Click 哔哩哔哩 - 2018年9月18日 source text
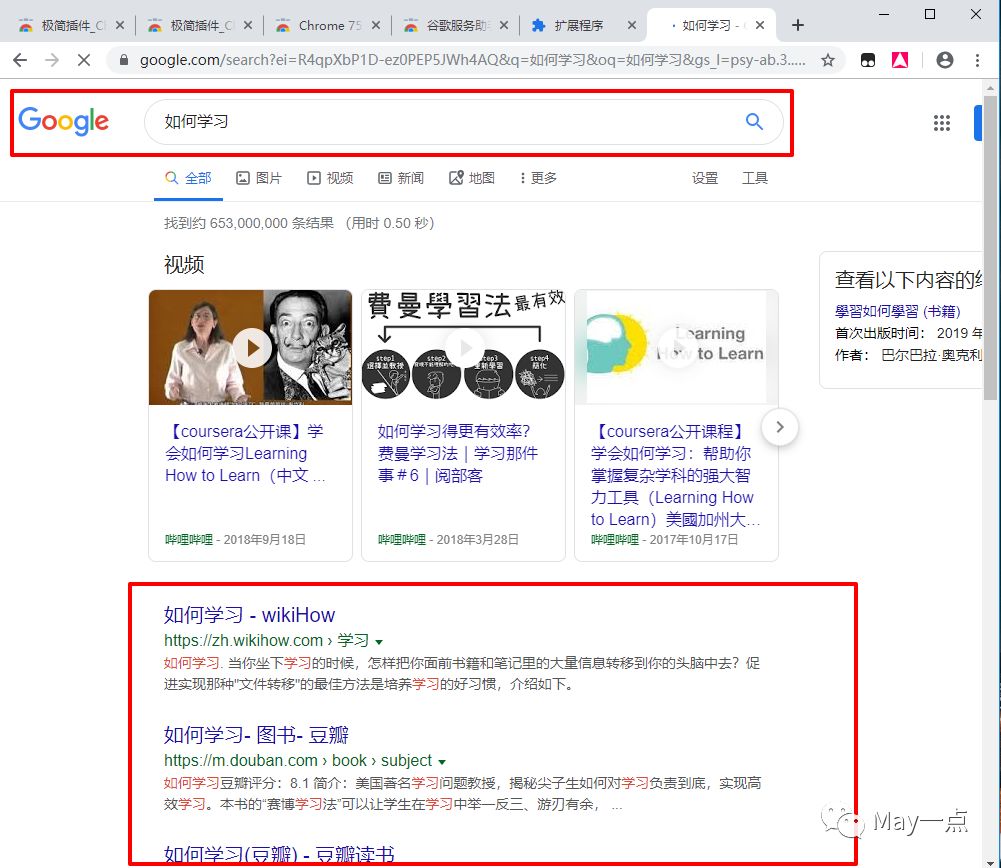 235,540
